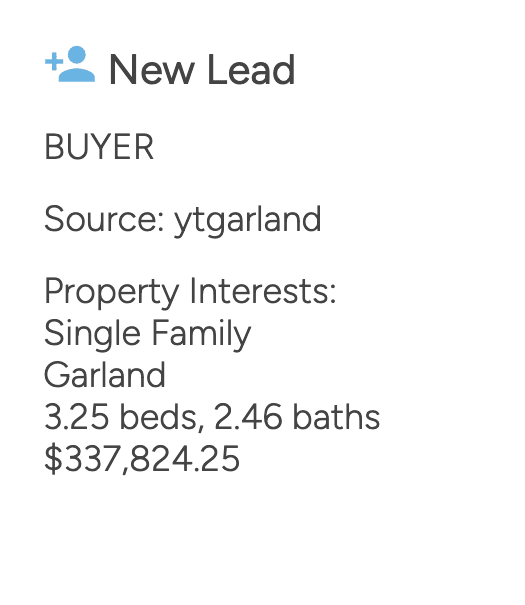The height and width of the screenshot is (605, 525).
Task: Open the ytgarland source value
Action: coord(248,220)
